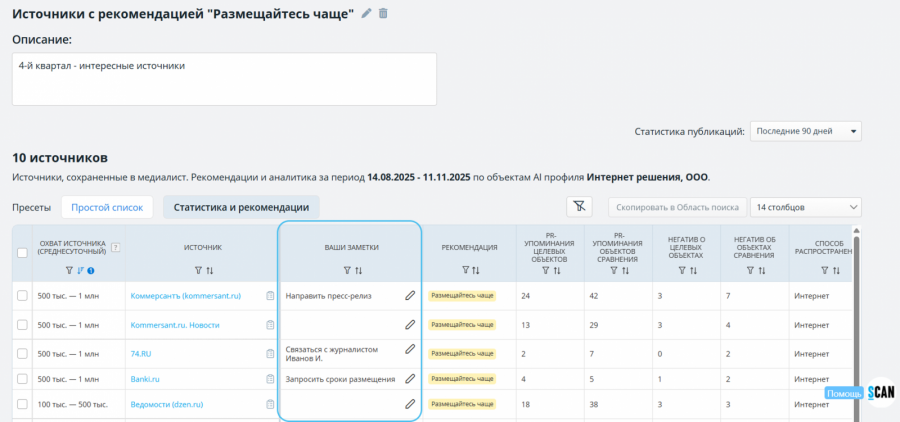Click the pencil icon to rename the list
Image resolution: width=900 pixels, height=422 pixels.
pos(367,13)
